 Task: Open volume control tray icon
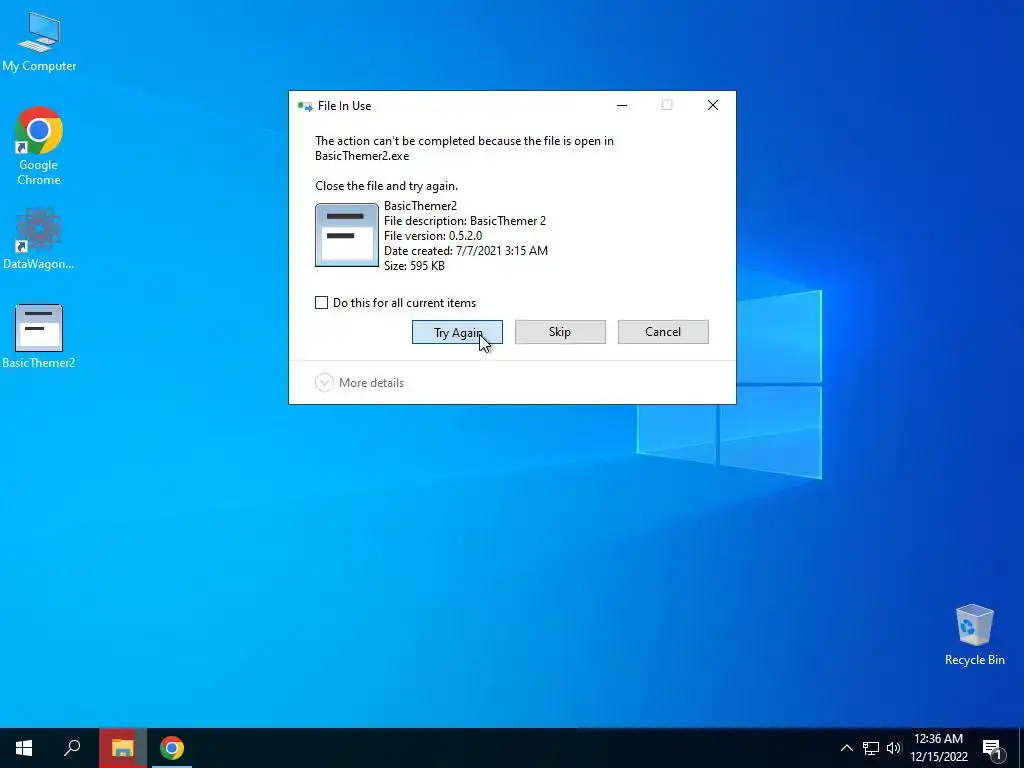pyautogui.click(x=893, y=748)
